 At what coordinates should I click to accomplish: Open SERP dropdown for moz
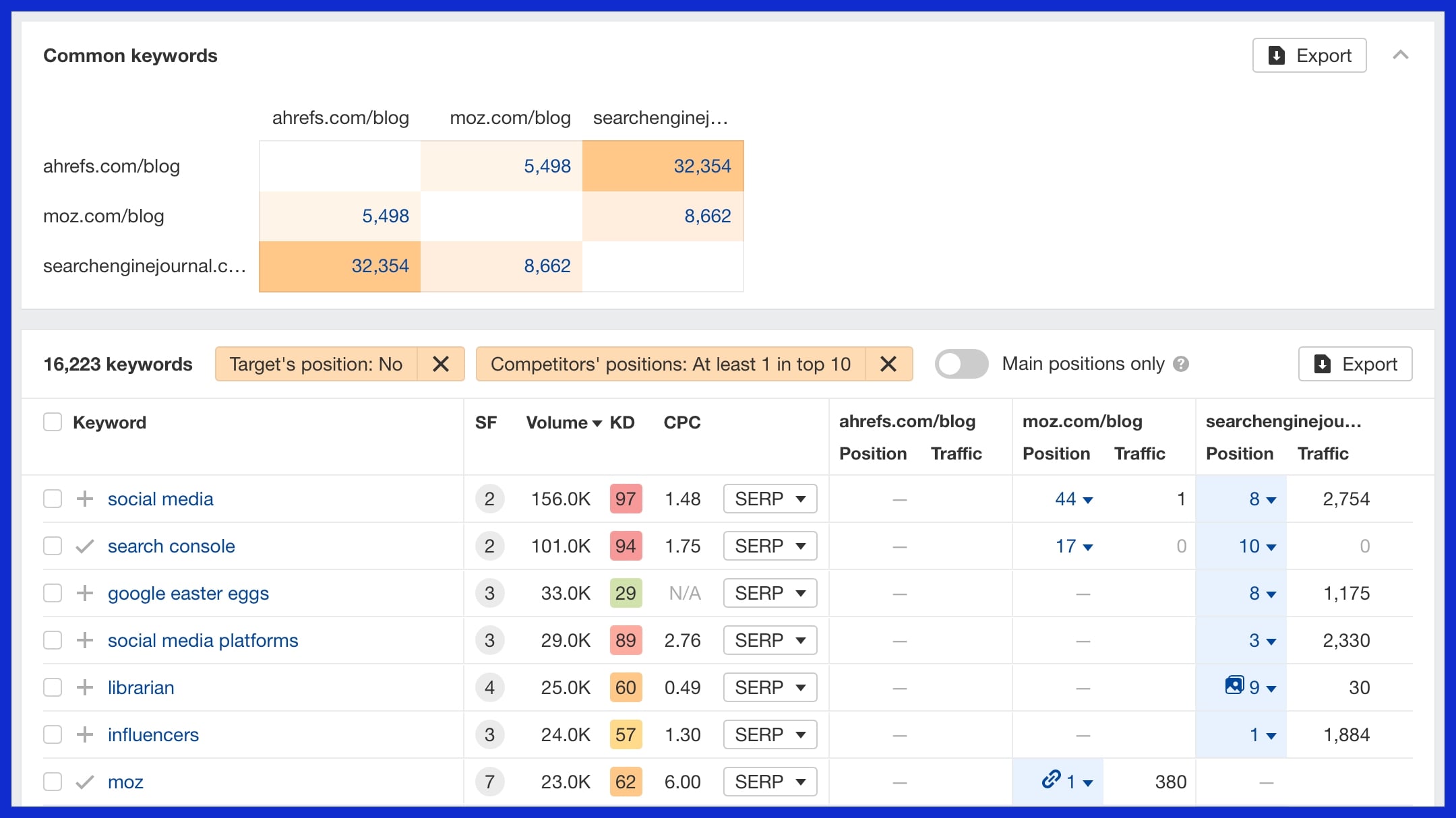tap(770, 782)
